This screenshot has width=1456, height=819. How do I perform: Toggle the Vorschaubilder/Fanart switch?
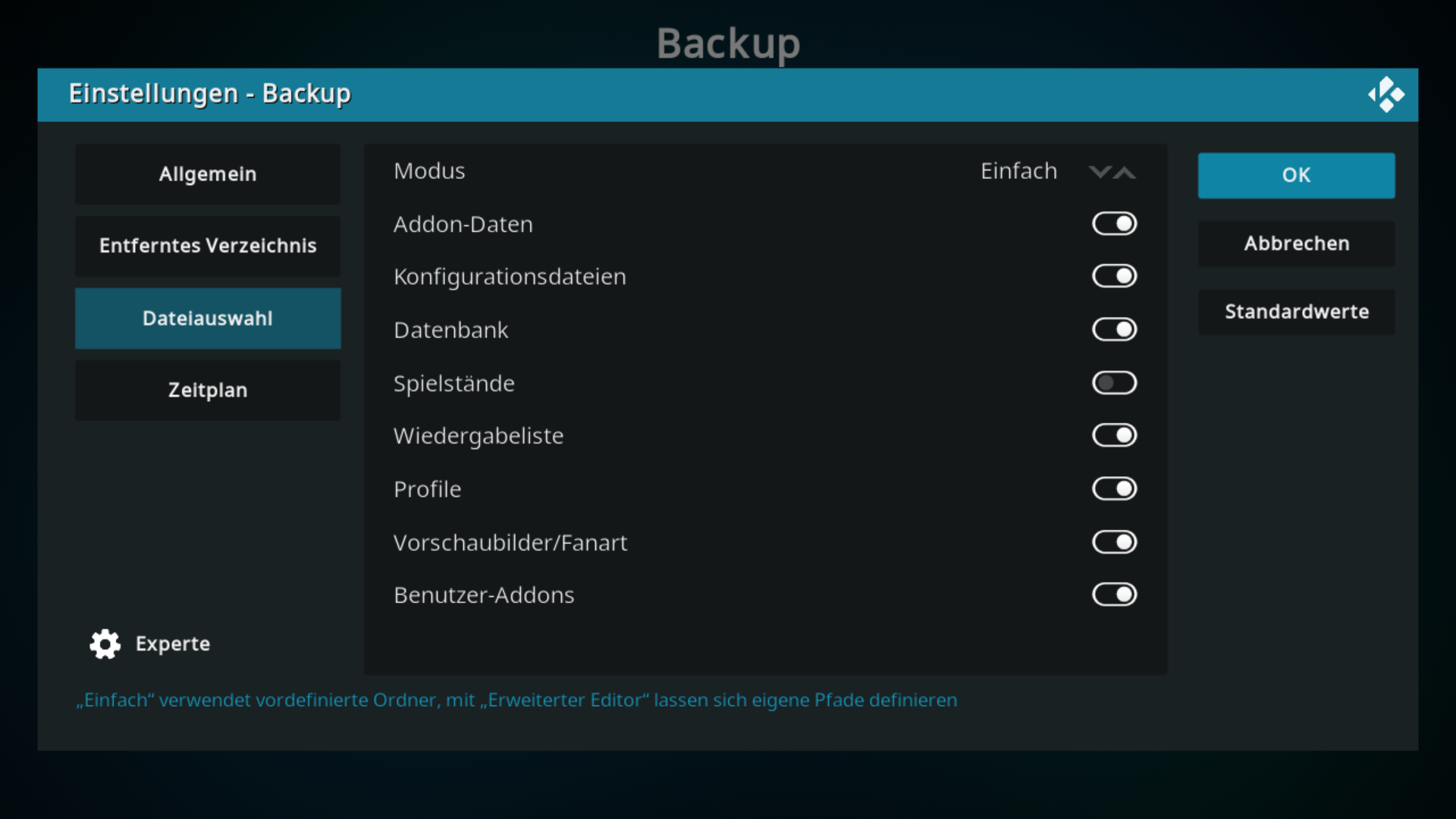coord(1114,542)
